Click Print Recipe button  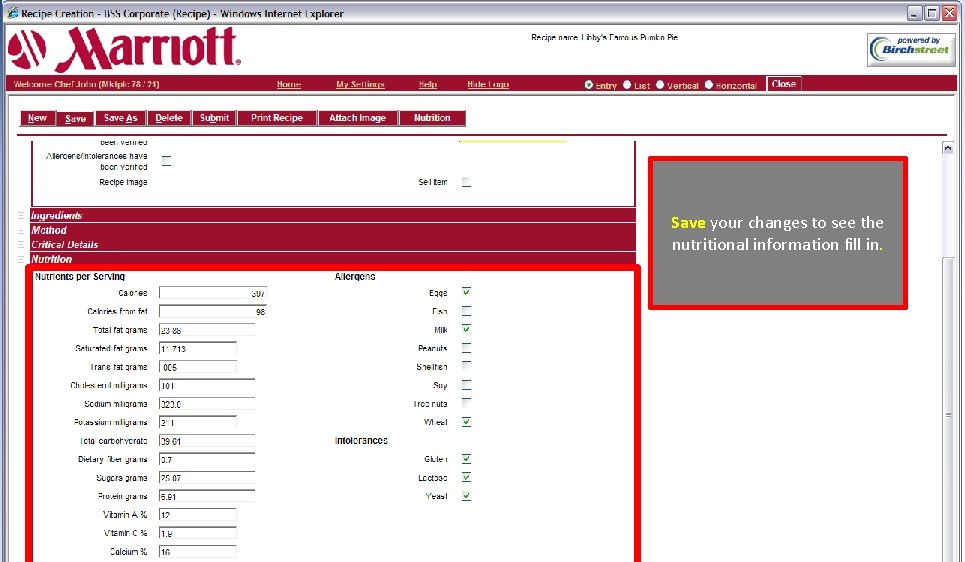pyautogui.click(x=277, y=118)
